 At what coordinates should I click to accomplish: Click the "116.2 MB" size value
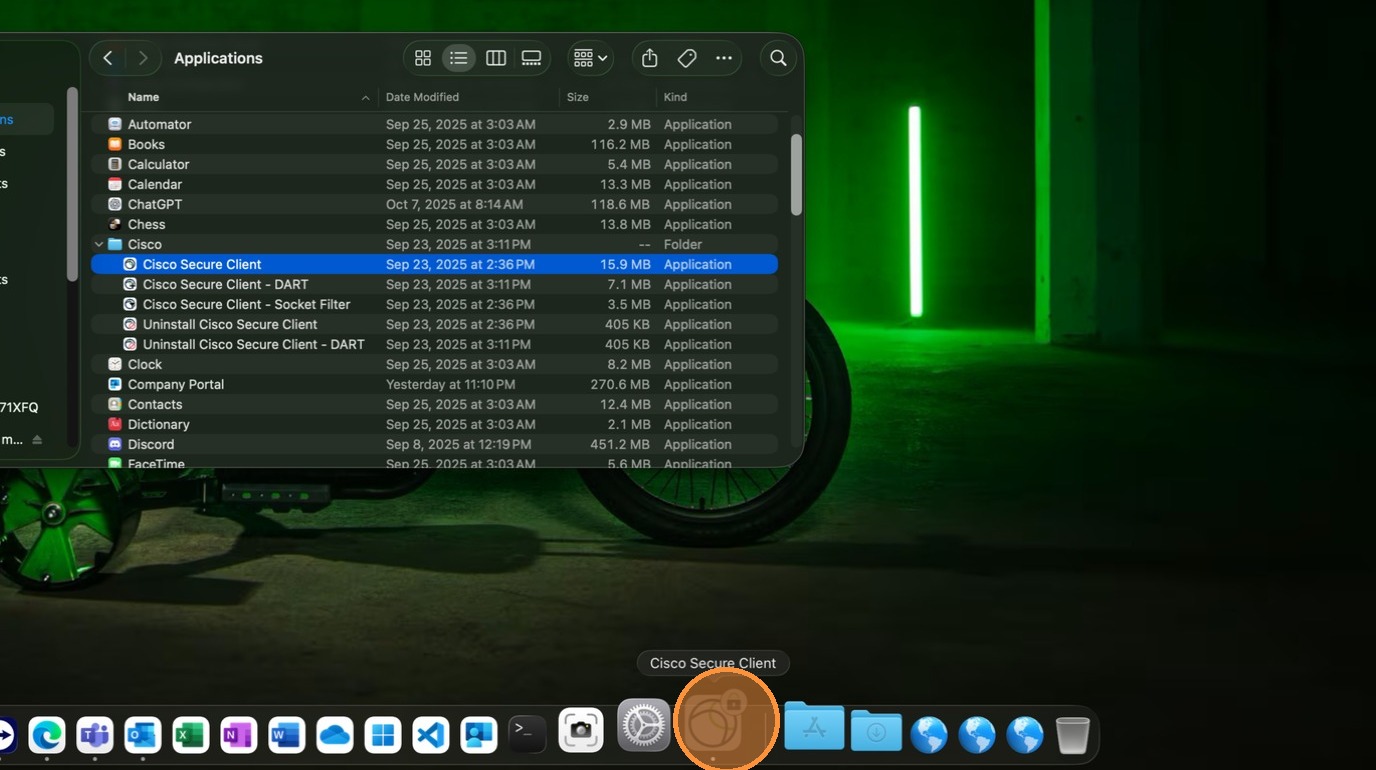point(621,144)
